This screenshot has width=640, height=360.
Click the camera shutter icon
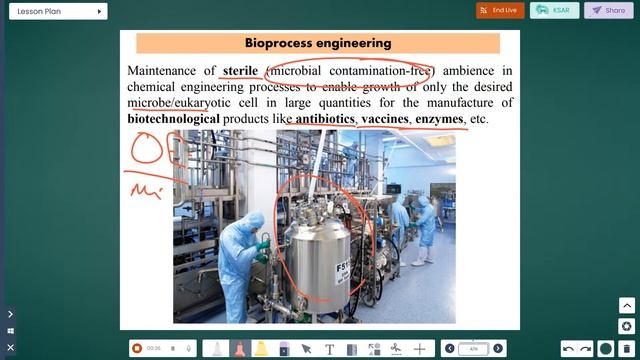627,326
